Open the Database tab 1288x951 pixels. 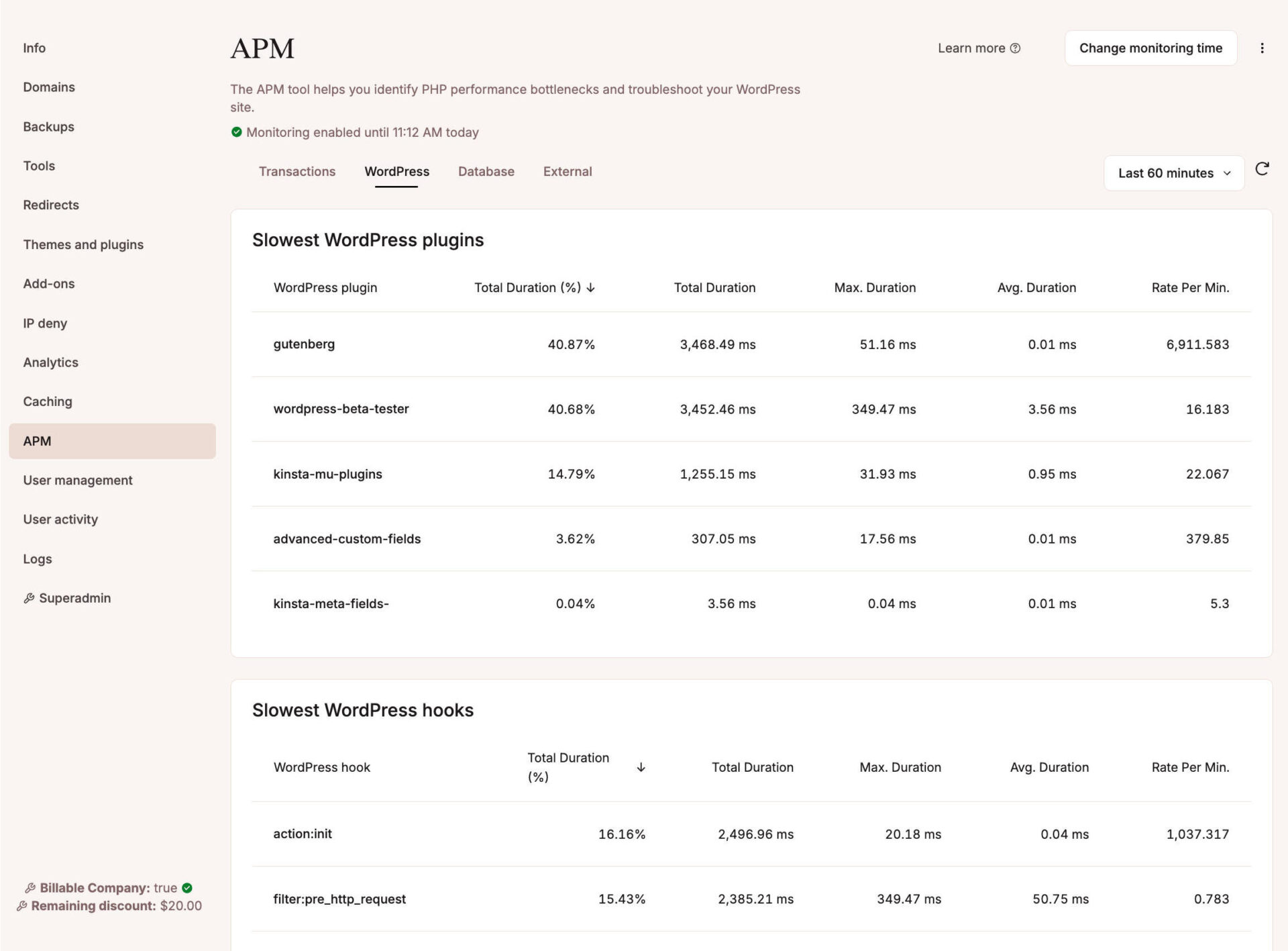pyautogui.click(x=486, y=171)
